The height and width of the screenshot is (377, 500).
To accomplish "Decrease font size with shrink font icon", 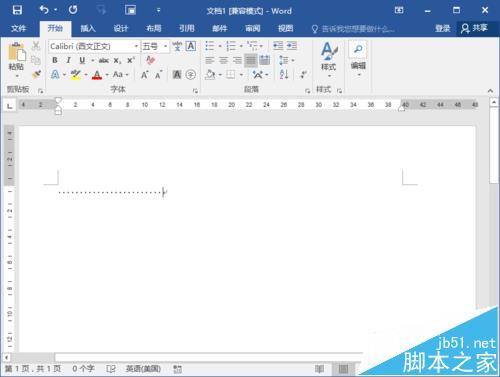I will (x=158, y=75).
